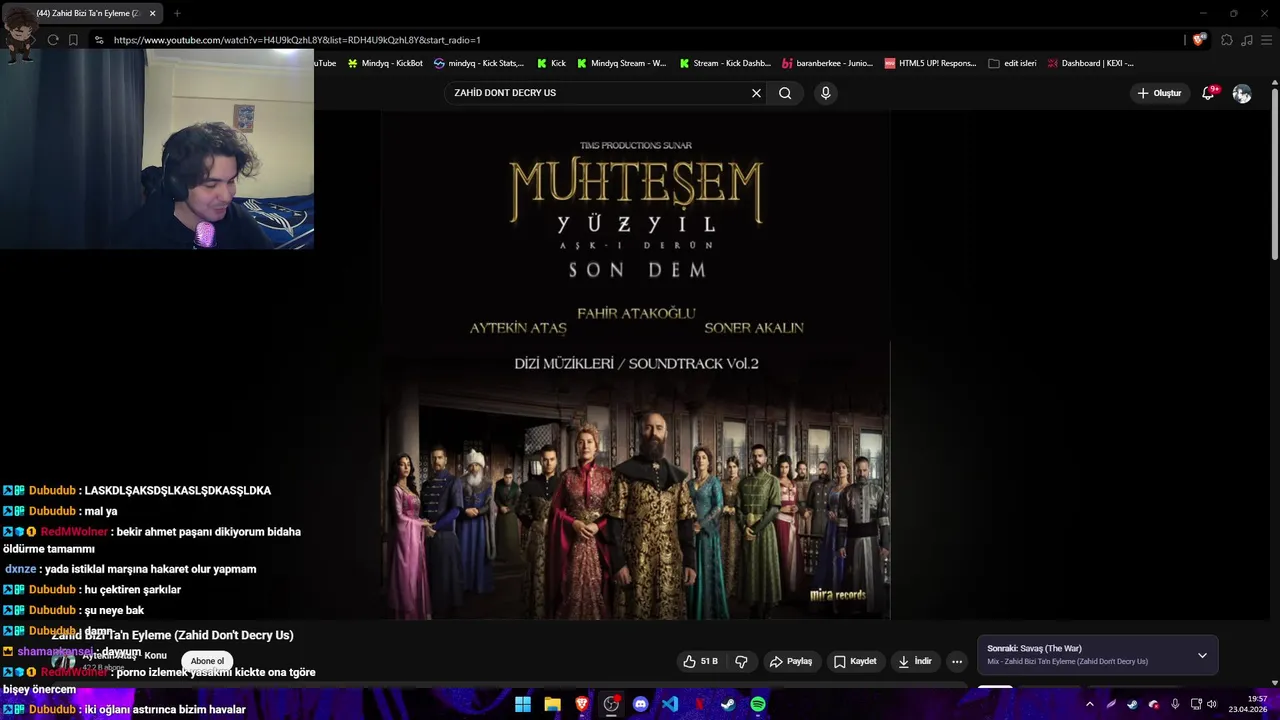1280x720 pixels.
Task: Open browser extensions puzzle icon
Action: 1227,40
